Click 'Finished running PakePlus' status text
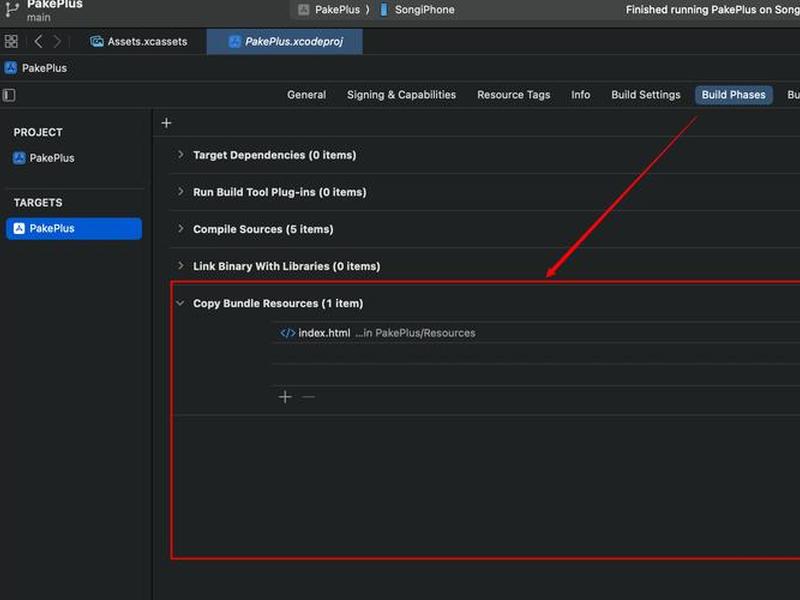The height and width of the screenshot is (600, 800). point(713,9)
